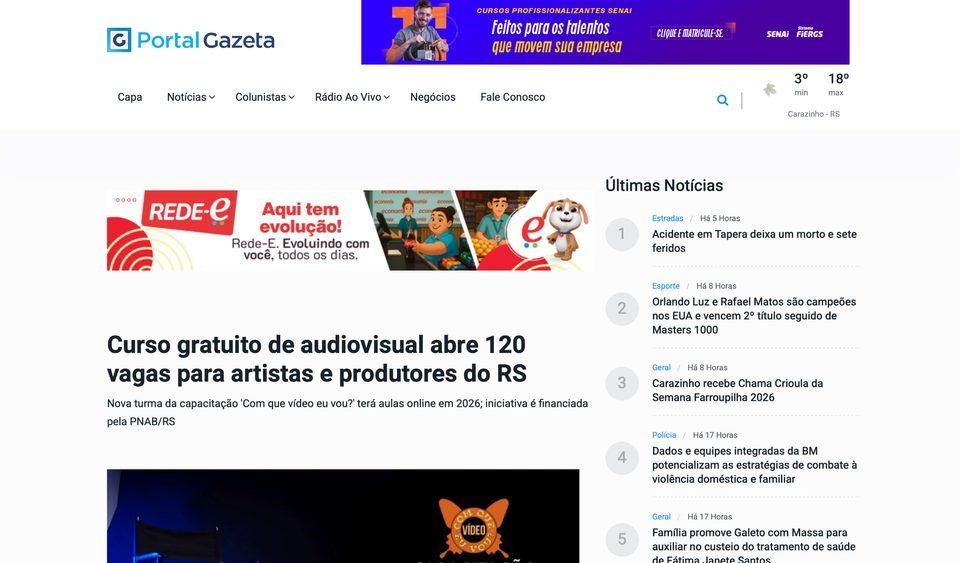The image size is (960, 563).
Task: Click the SENAI courses banner ad
Action: click(x=605, y=32)
